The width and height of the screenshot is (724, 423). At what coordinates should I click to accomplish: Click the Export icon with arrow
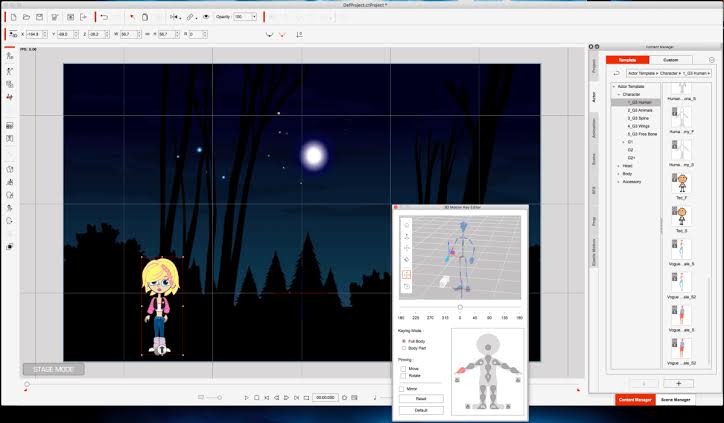pyautogui.click(x=84, y=17)
